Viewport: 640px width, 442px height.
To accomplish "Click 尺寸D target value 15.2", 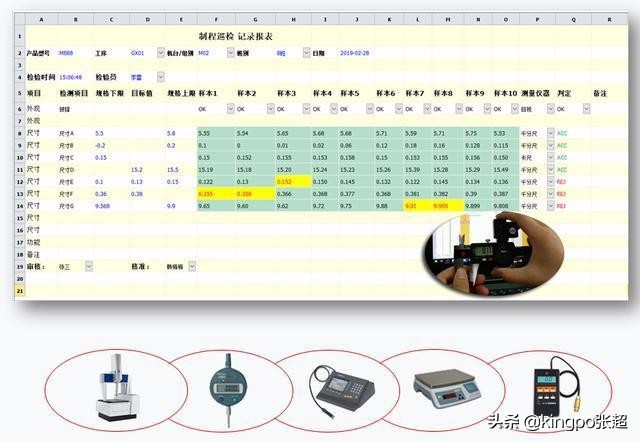I will coord(137,170).
